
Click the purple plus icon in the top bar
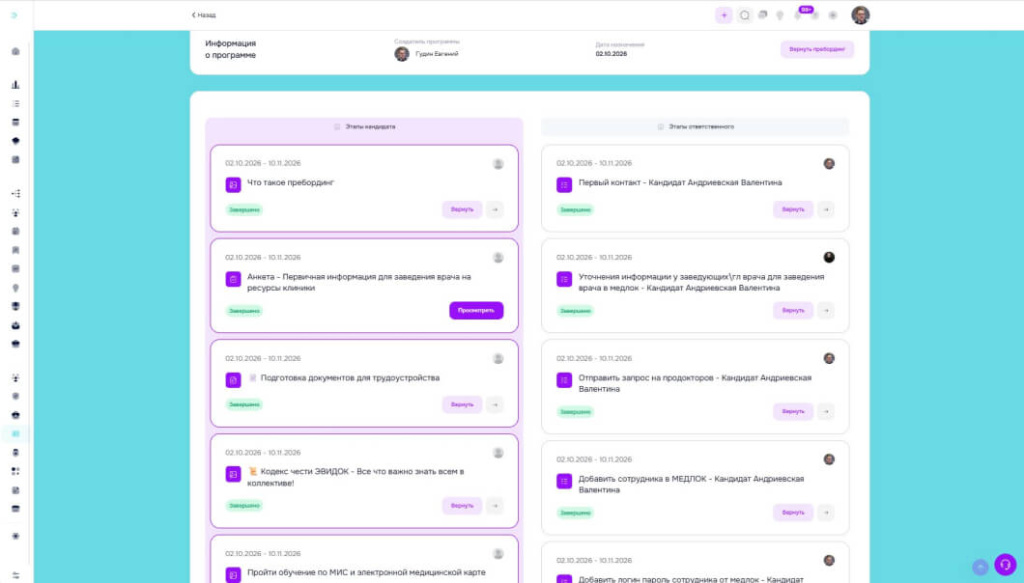724,15
